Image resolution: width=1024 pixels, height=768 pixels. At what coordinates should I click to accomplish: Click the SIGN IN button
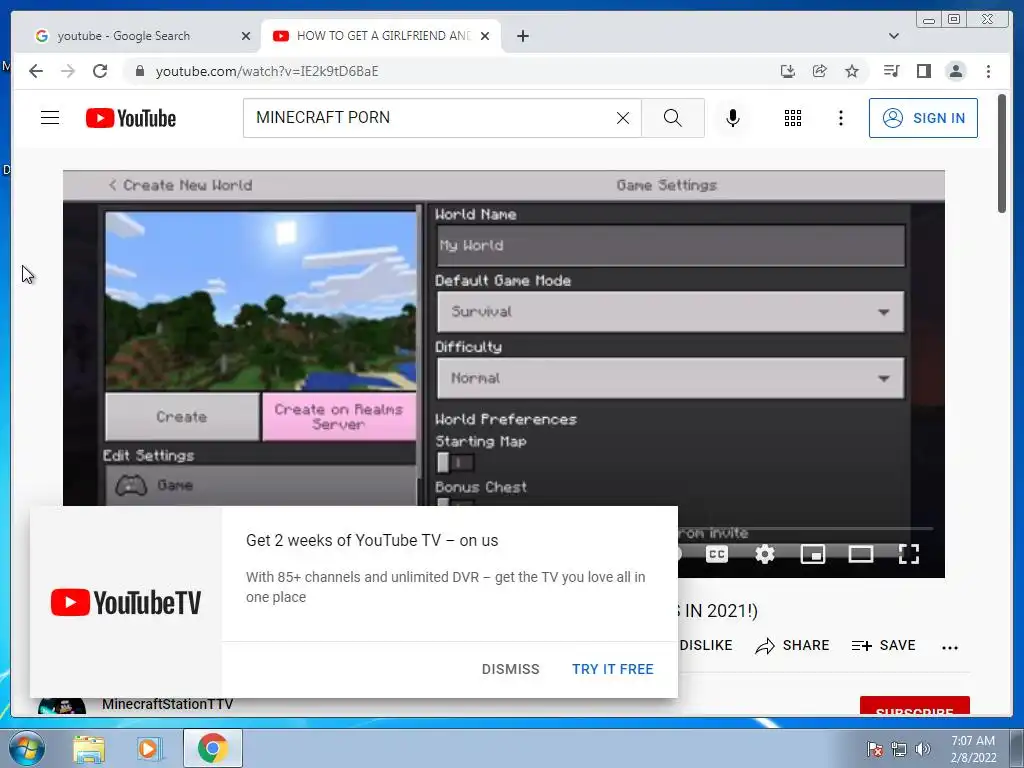(923, 118)
